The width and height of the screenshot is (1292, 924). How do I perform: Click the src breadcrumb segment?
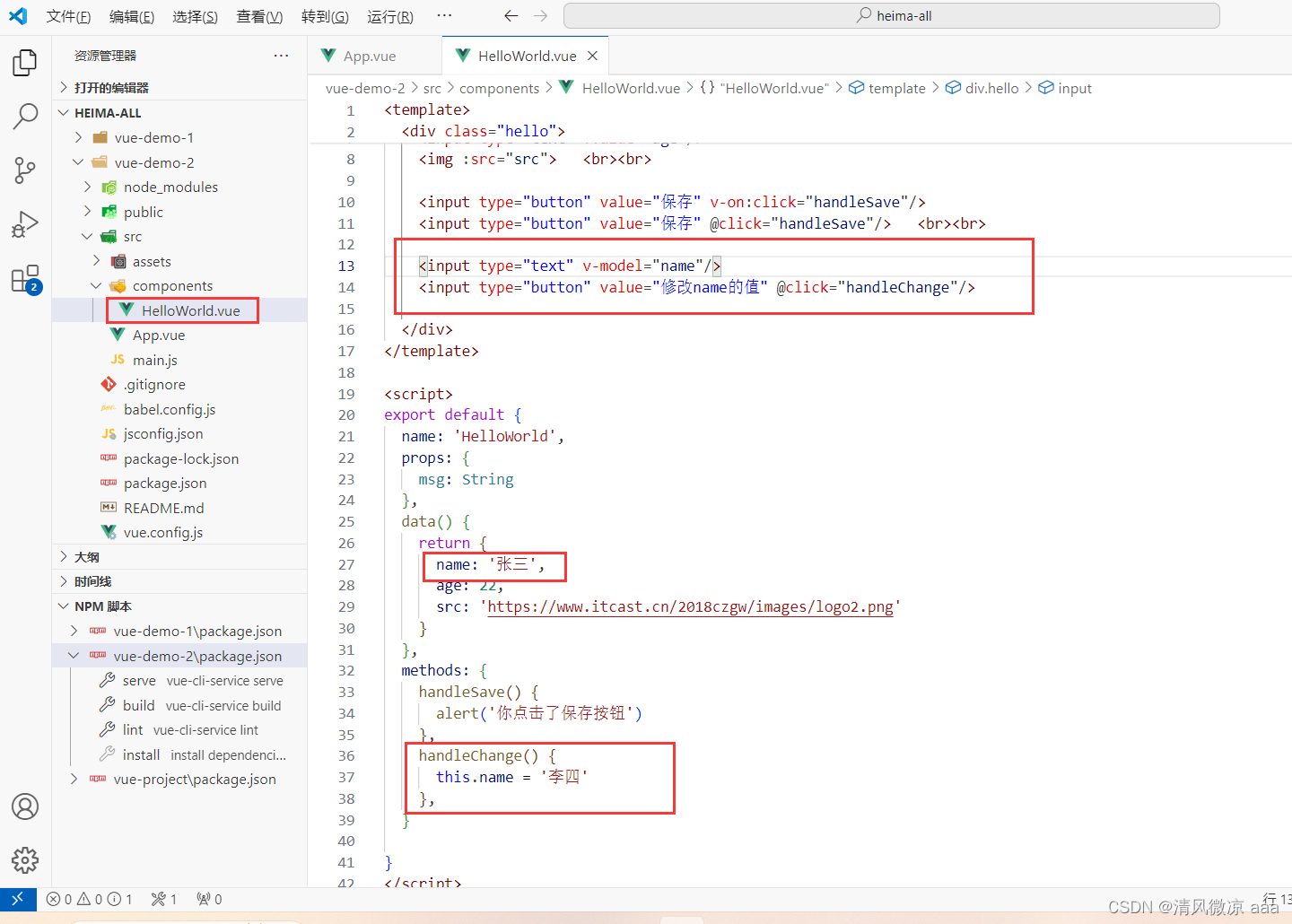[x=432, y=88]
